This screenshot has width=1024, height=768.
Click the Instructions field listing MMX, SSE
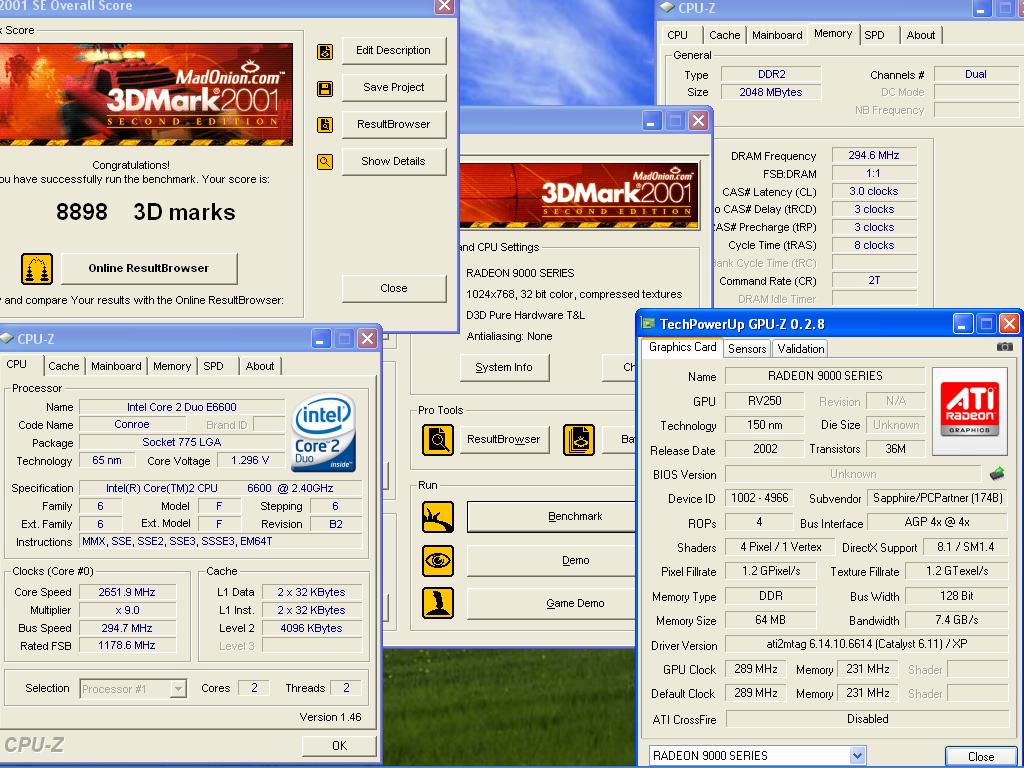coord(221,541)
